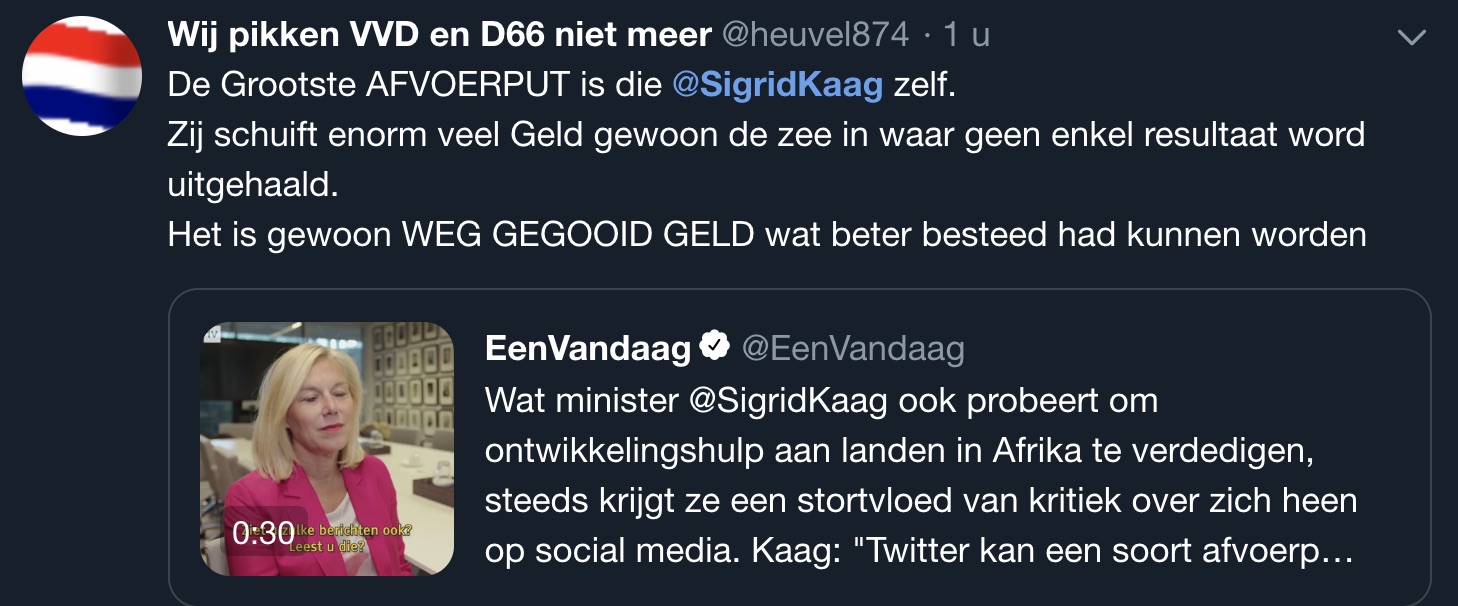Click the 'stortvloed van kritiek' line in quote

920,501
